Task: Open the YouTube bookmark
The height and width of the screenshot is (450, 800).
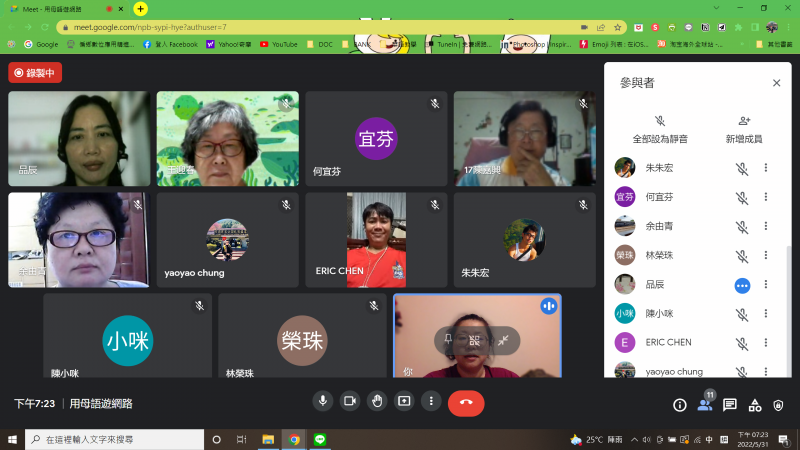Action: tap(279, 44)
